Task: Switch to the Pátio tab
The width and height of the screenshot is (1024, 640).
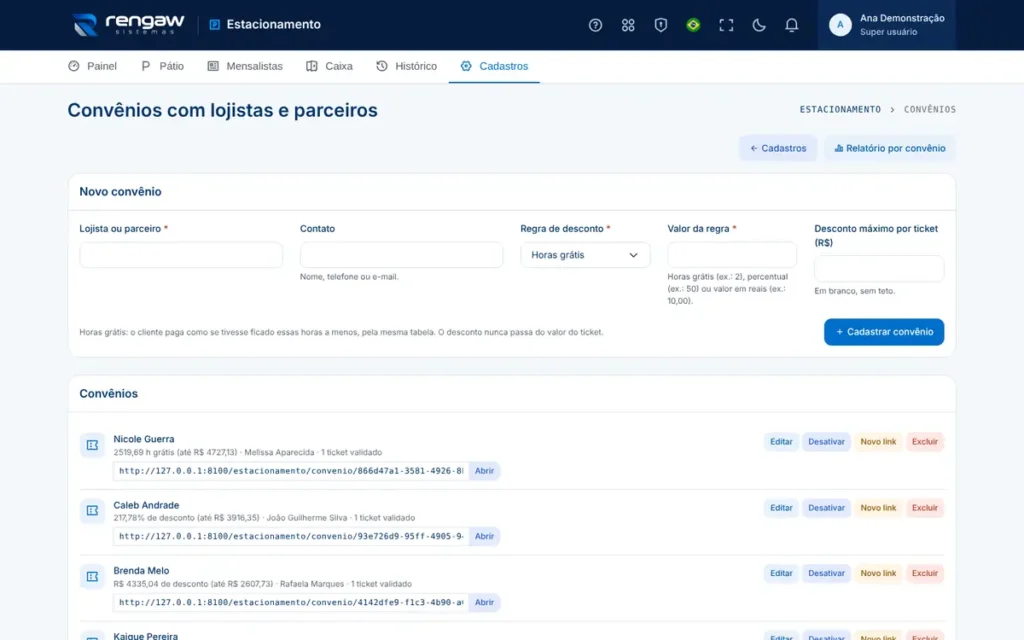Action: 163,66
